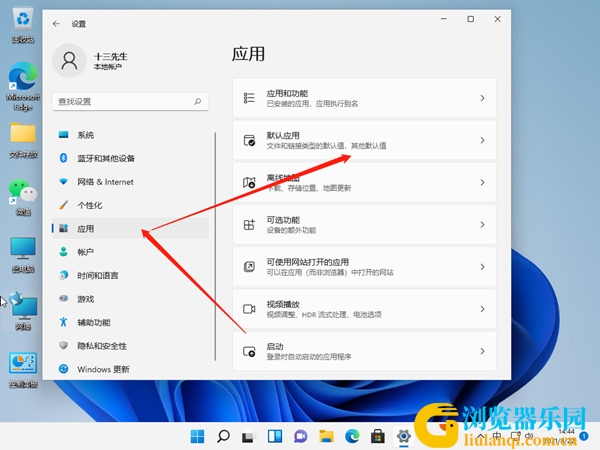Click the 时间和语言 globe clock icon
This screenshot has height=450, width=600.
(64, 275)
